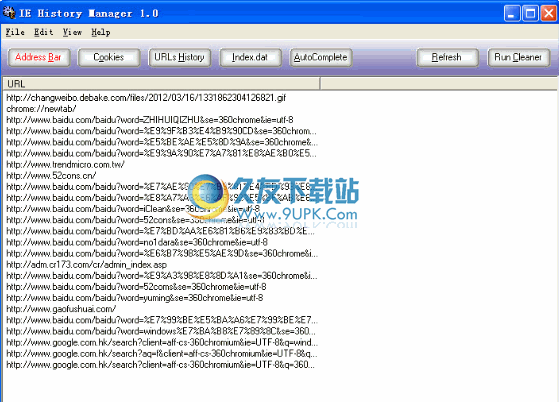Screen dimensions: 559x402
Task: Select the baidu word=%E5%BE%AE row
Action: click(x=162, y=142)
